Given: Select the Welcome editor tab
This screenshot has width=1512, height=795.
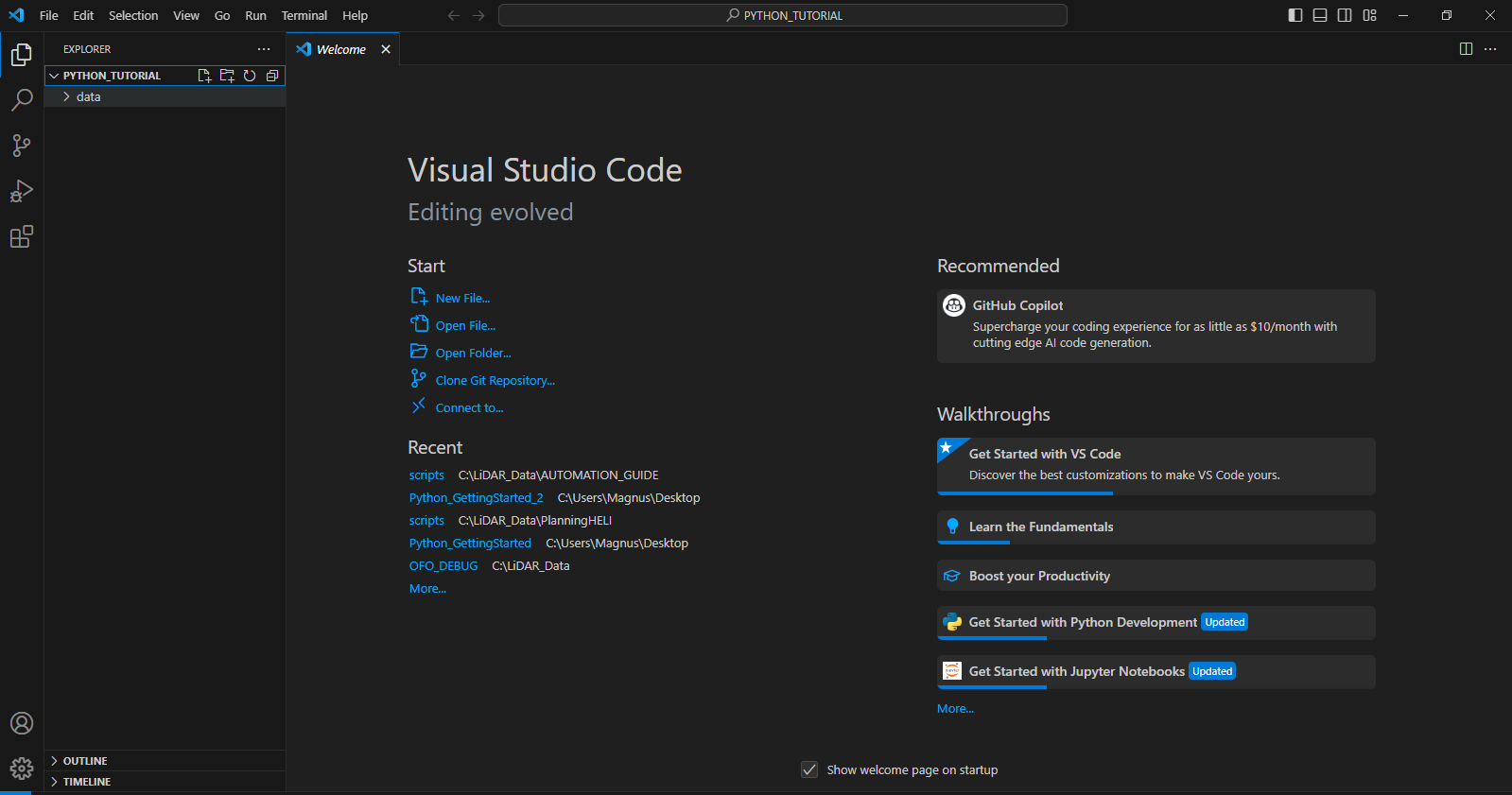Looking at the screenshot, I should [343, 49].
